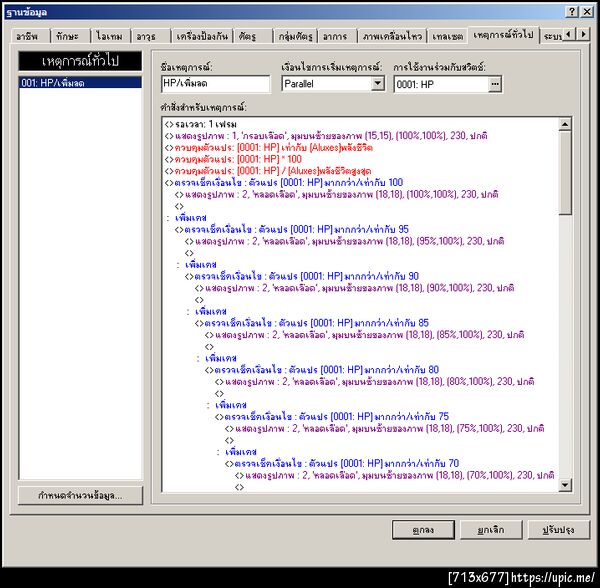Select show picture line with (70%,100%)
Image resolution: width=600 pixels, height=588 pixels.
tap(394, 475)
